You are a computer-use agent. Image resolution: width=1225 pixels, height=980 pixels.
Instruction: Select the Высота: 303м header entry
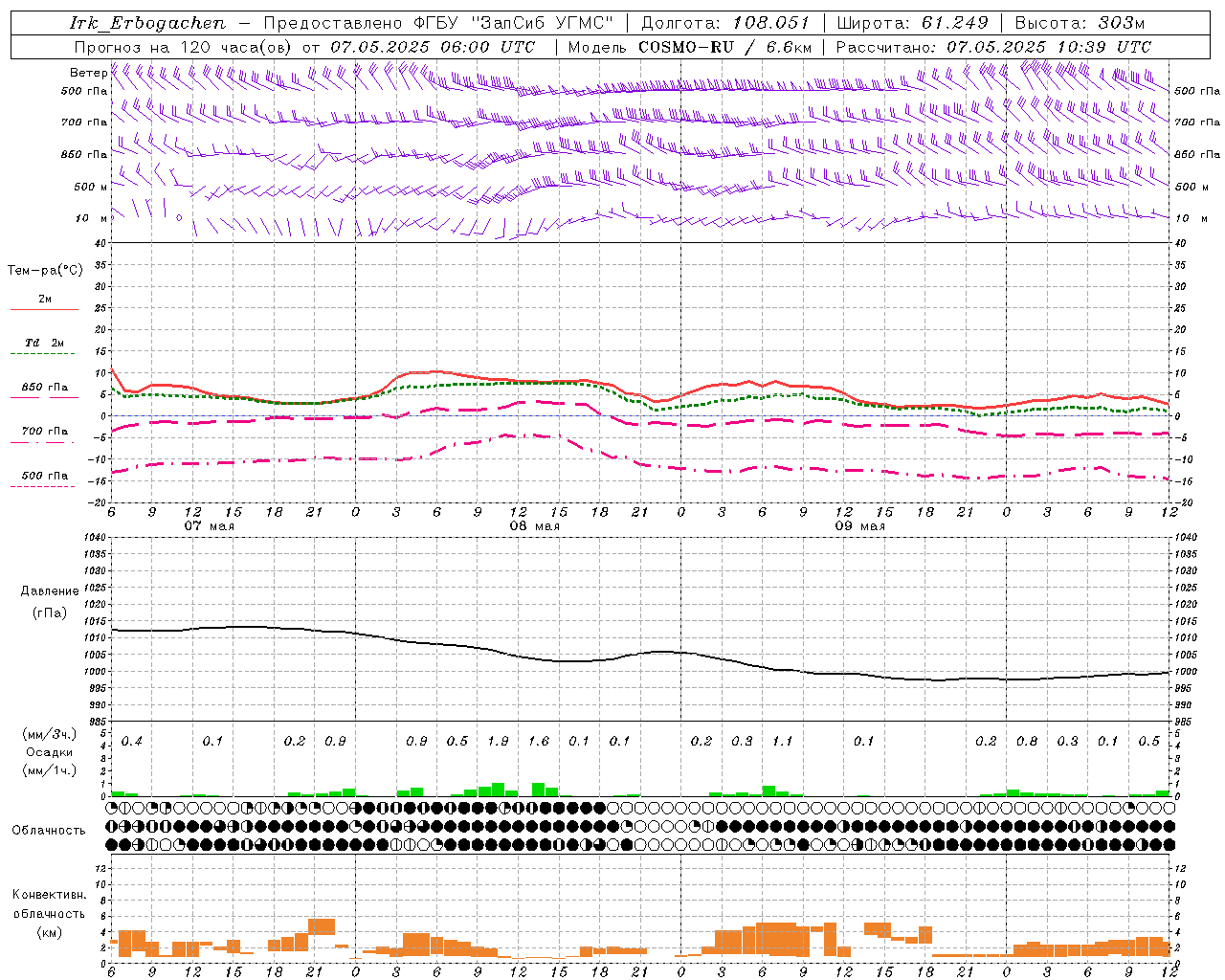[1080, 23]
